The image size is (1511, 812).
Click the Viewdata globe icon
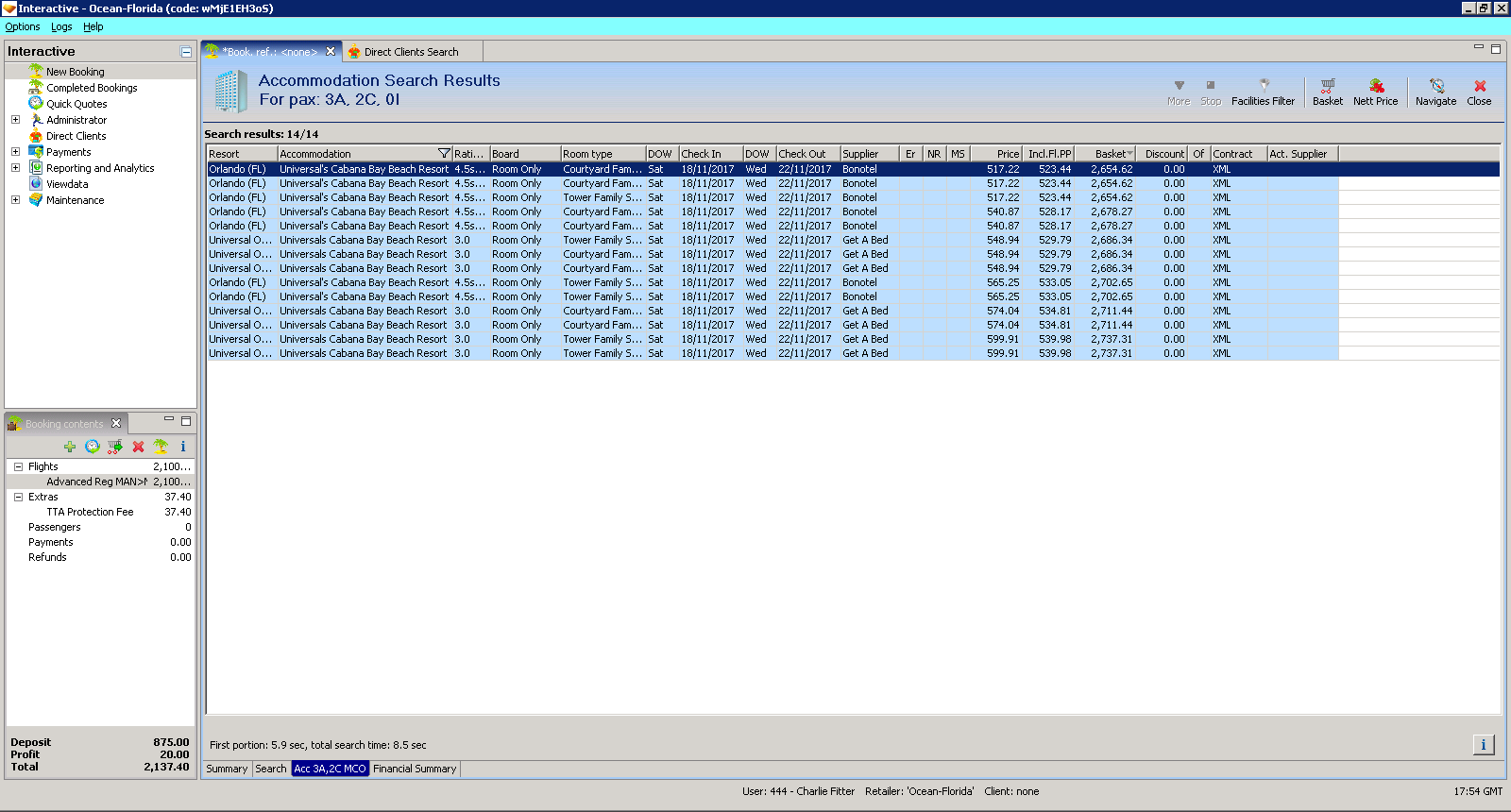tap(36, 183)
